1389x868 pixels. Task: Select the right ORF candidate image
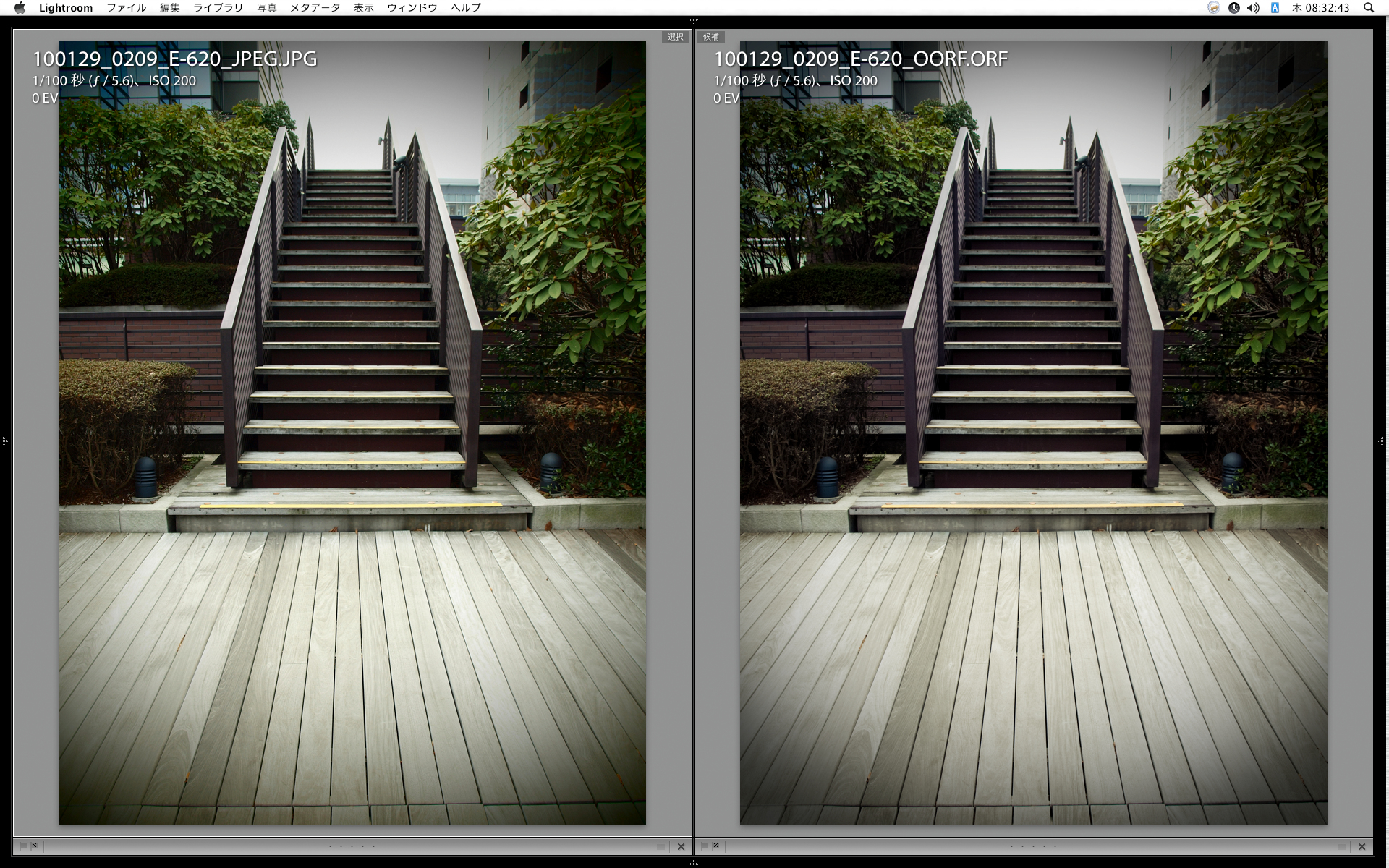pyautogui.click(x=1033, y=433)
